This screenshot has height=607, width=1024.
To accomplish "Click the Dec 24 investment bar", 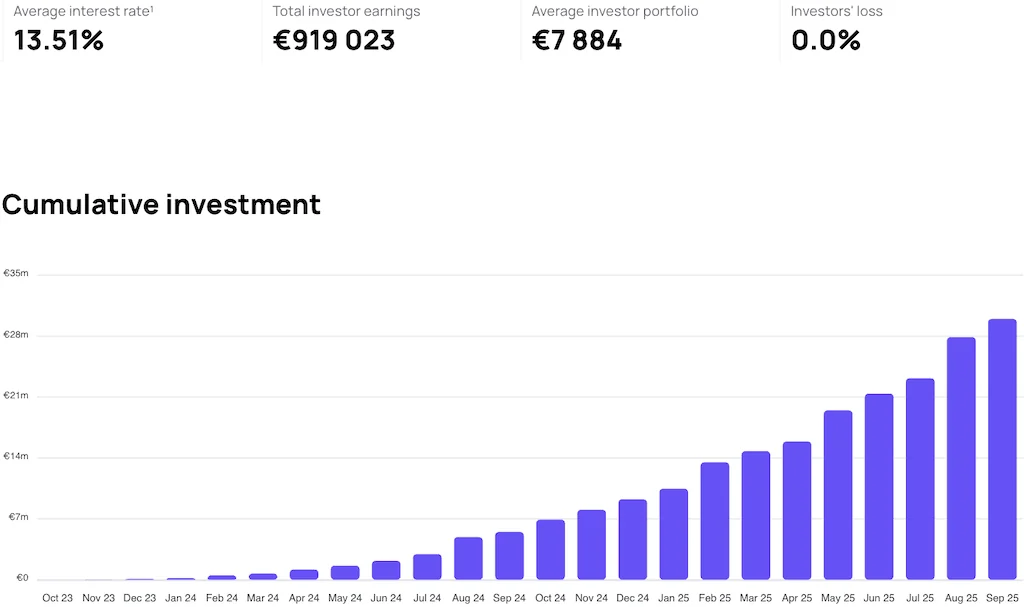I will click(x=633, y=539).
